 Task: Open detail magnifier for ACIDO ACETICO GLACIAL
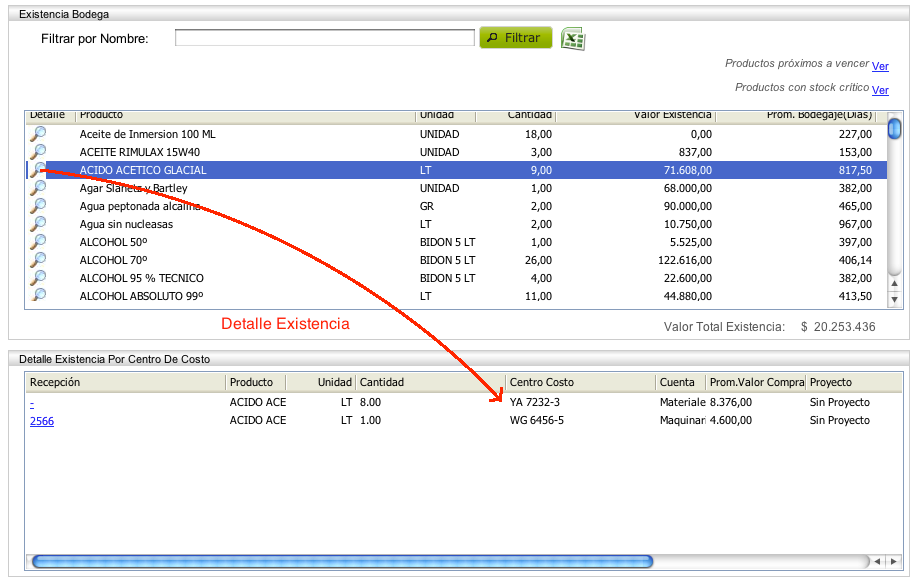[38, 170]
